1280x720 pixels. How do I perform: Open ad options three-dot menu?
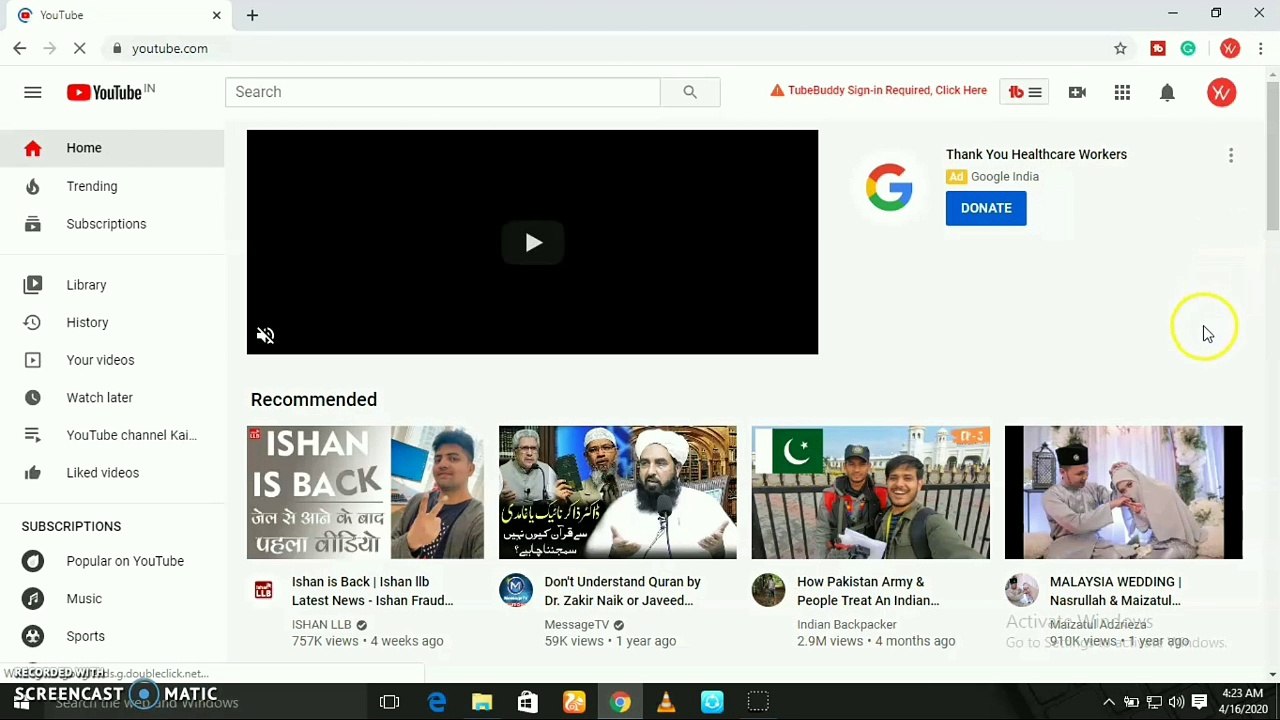point(1231,155)
